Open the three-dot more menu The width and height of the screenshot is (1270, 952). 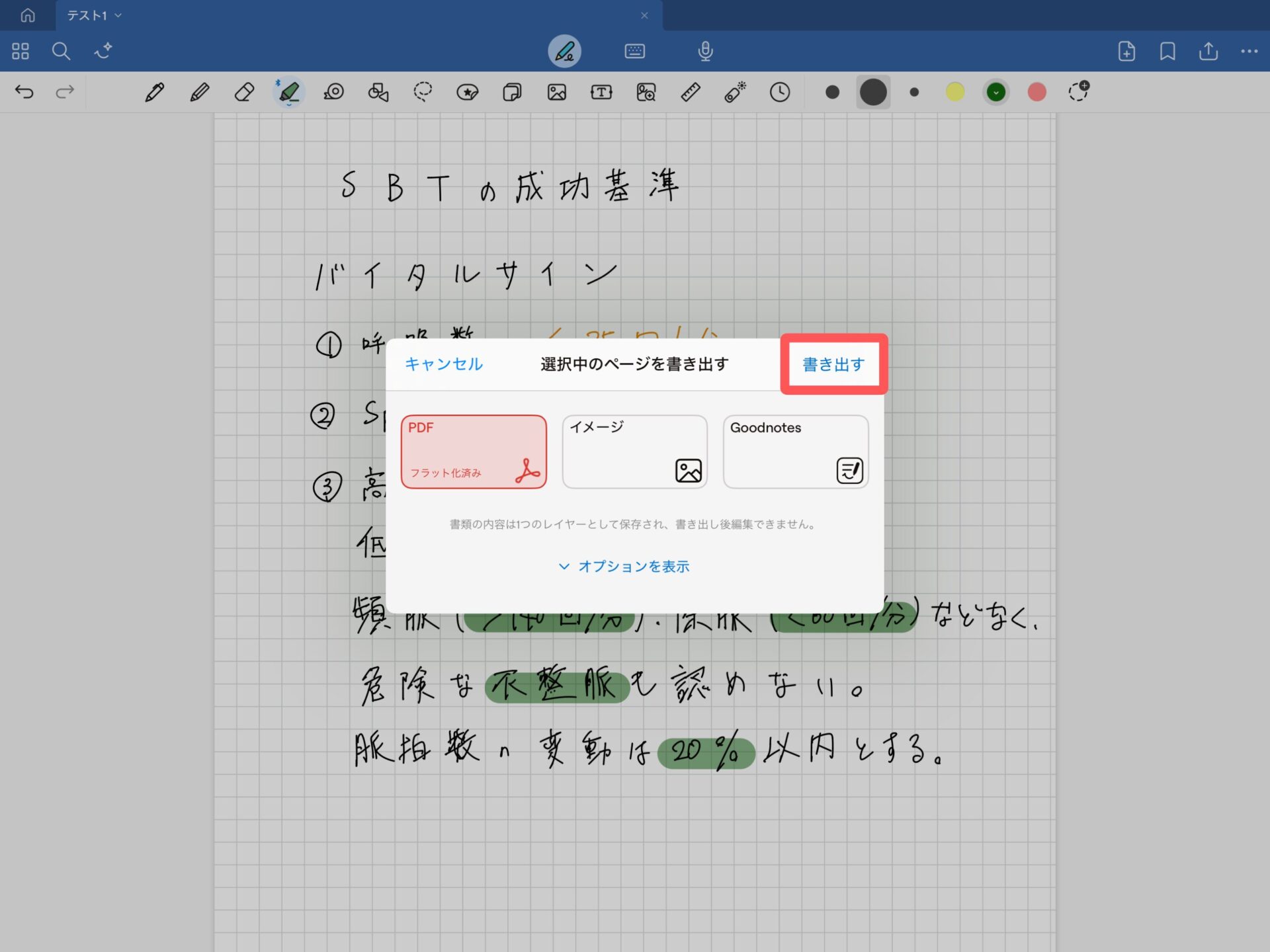(1249, 51)
